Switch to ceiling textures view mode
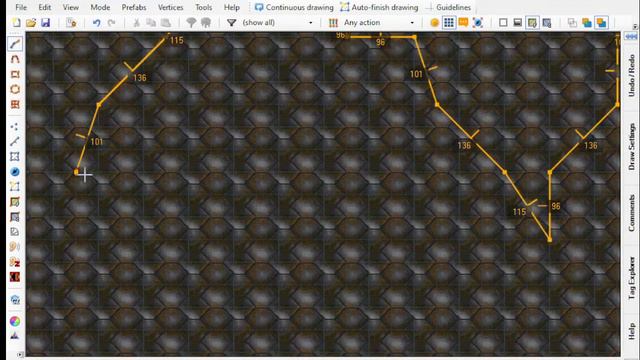The width and height of the screenshot is (640, 360). [547, 23]
